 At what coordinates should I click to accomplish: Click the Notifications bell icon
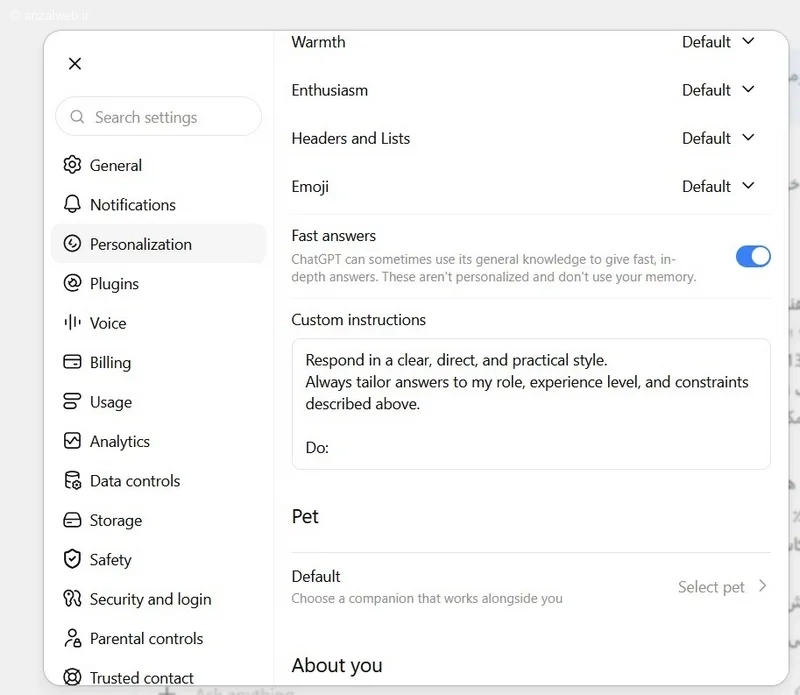pos(72,204)
